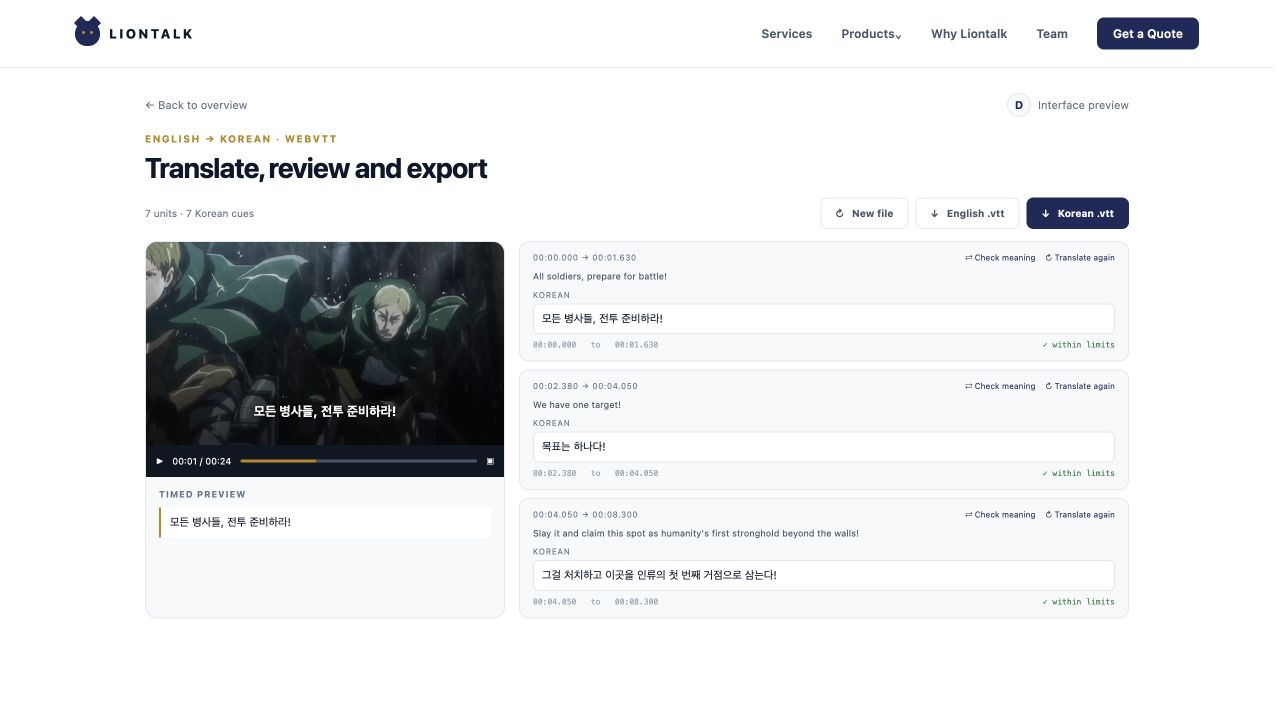Click end time 00:04.050 below second cue
1280x720 pixels.
click(637, 473)
